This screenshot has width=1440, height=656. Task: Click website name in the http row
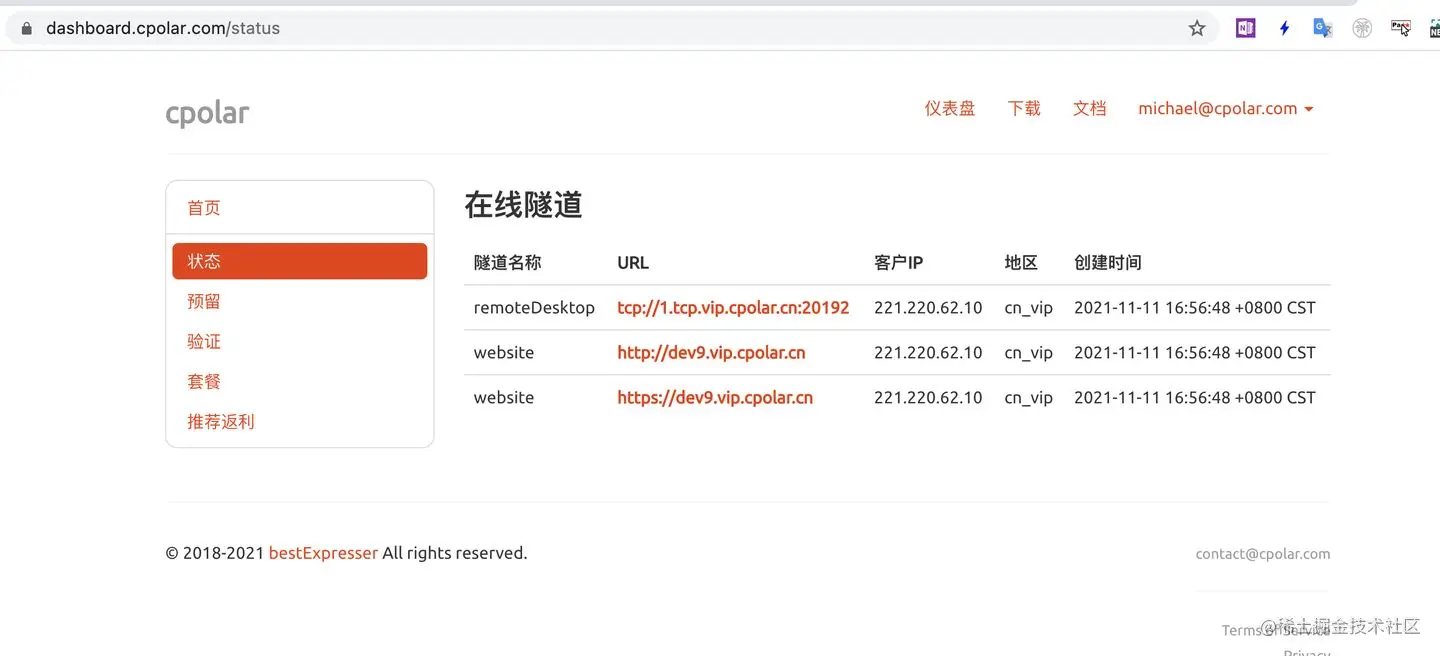504,352
